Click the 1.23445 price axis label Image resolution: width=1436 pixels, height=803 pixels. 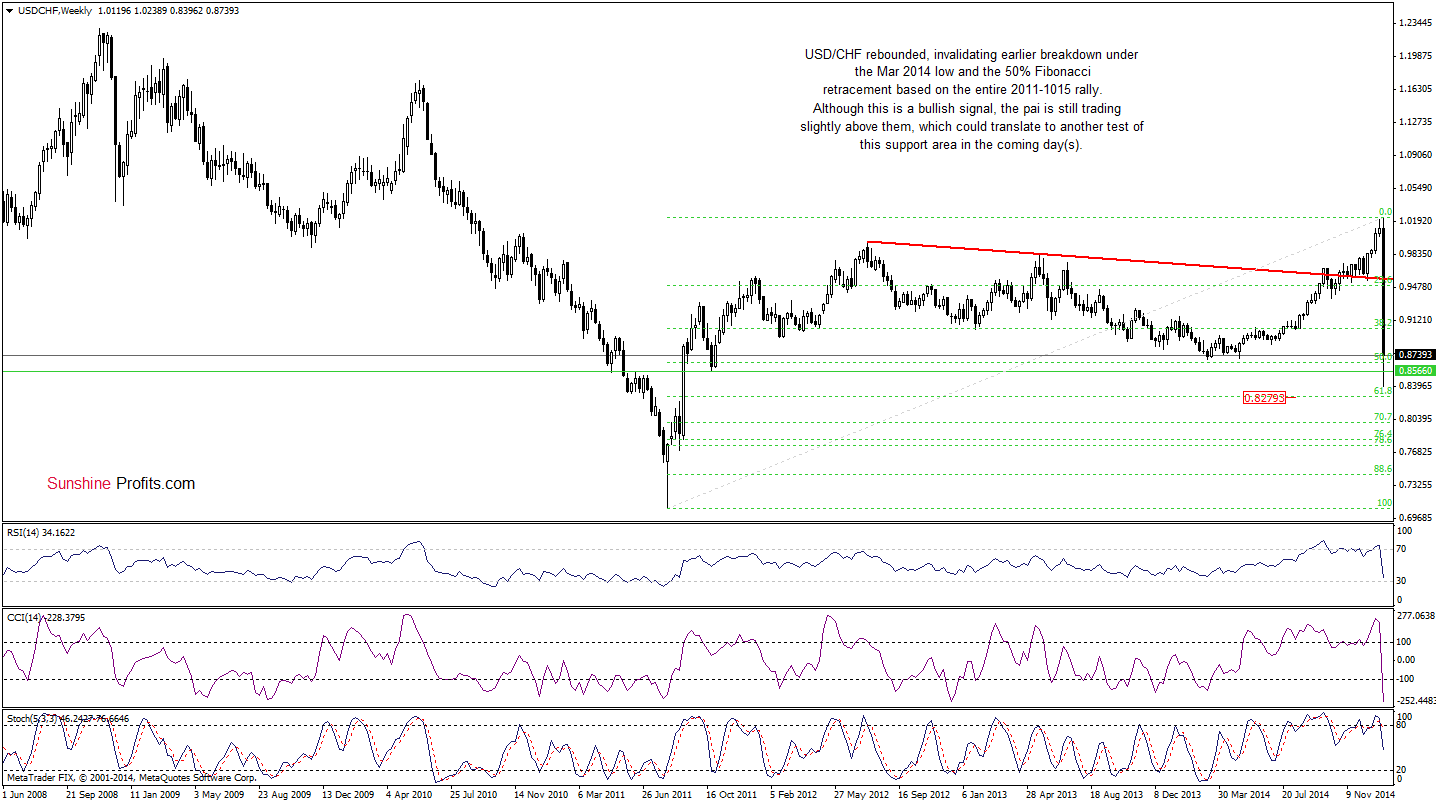[x=1414, y=23]
